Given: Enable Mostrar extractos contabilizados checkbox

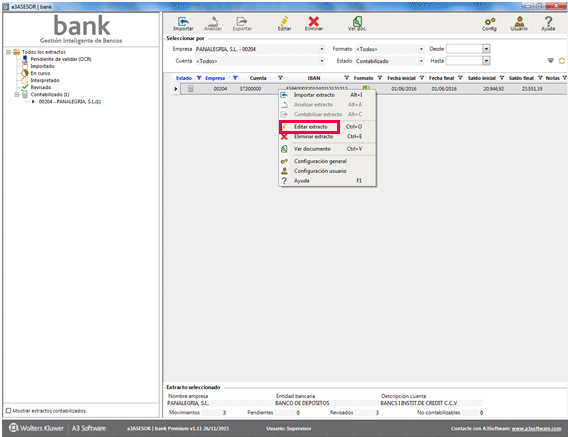Looking at the screenshot, I should click(8, 411).
